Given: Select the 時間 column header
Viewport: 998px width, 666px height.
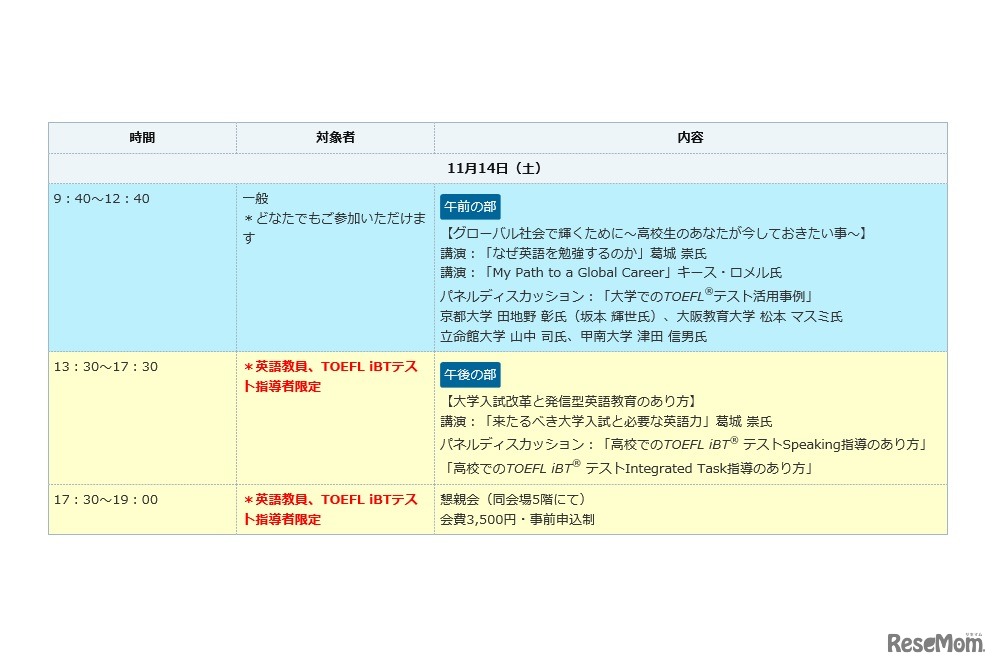Looking at the screenshot, I should [x=141, y=137].
